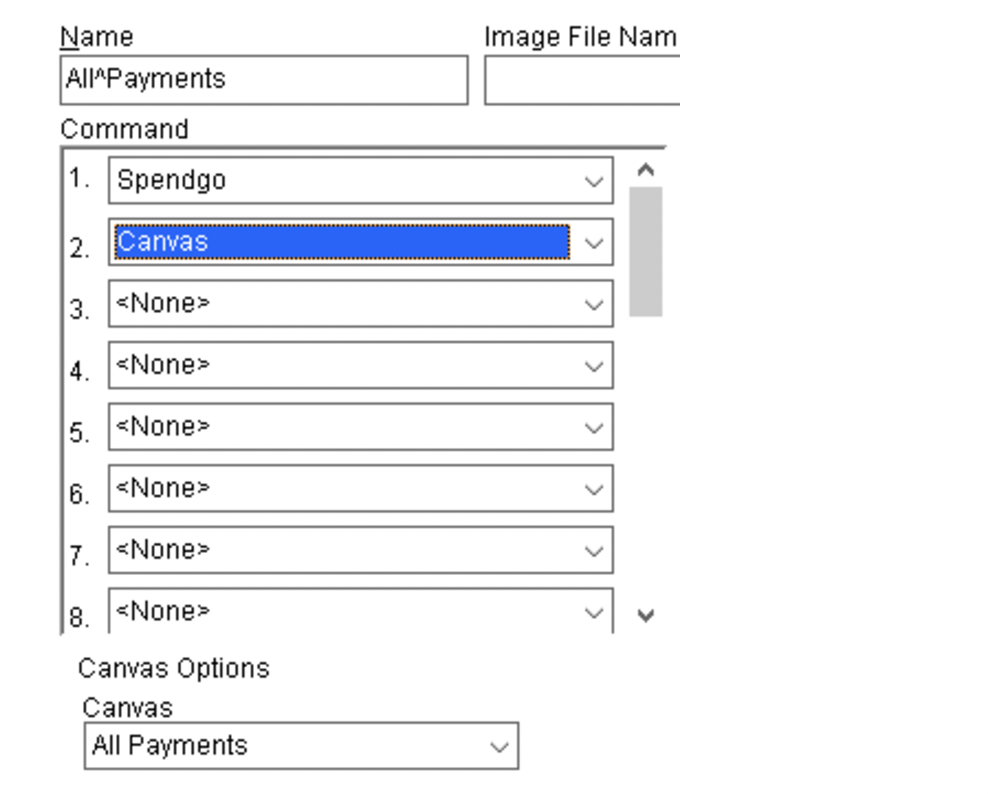Image resolution: width=988 pixels, height=794 pixels.
Task: Click the command list scroll up arrow
Action: [x=646, y=170]
